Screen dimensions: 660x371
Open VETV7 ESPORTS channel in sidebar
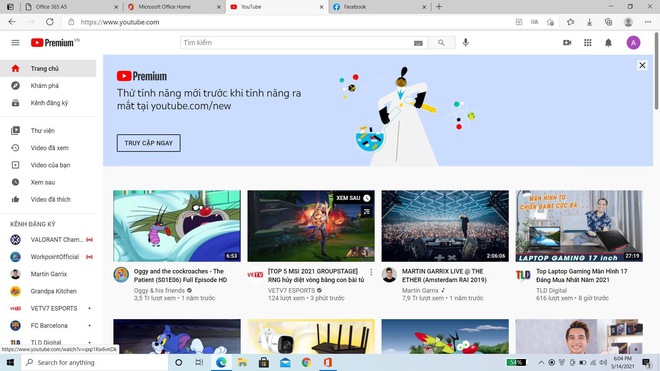click(x=48, y=309)
